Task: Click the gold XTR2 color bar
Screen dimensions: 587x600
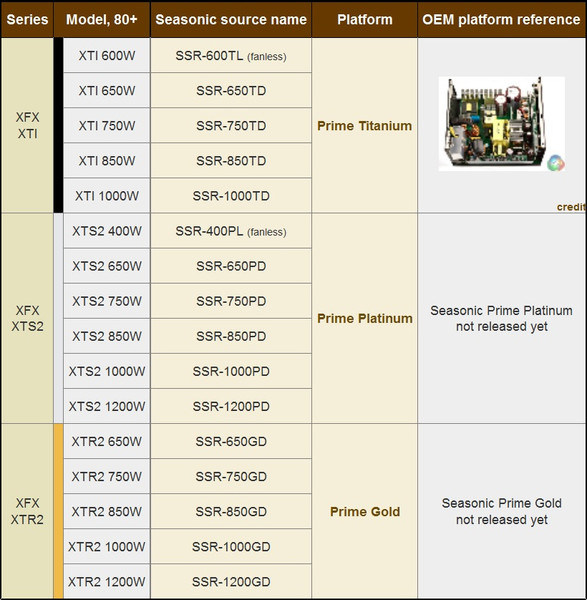Action: [x=59, y=511]
